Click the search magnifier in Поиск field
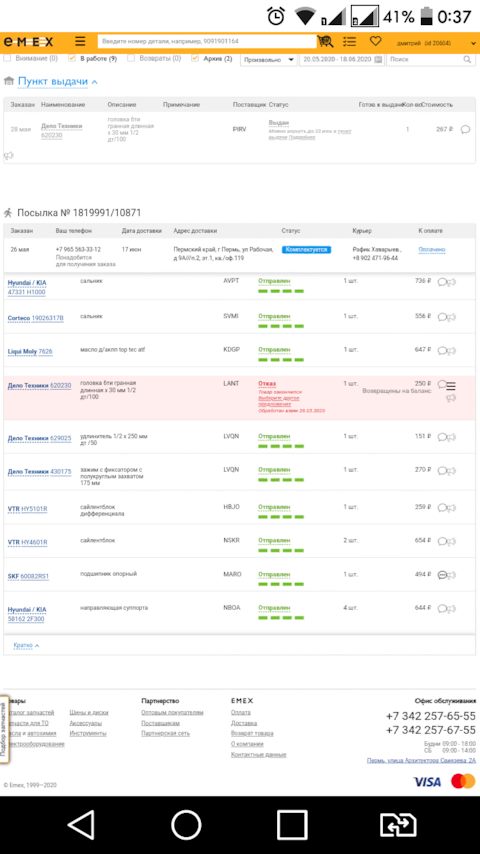Screen dimensions: 480x854 click(x=467, y=59)
